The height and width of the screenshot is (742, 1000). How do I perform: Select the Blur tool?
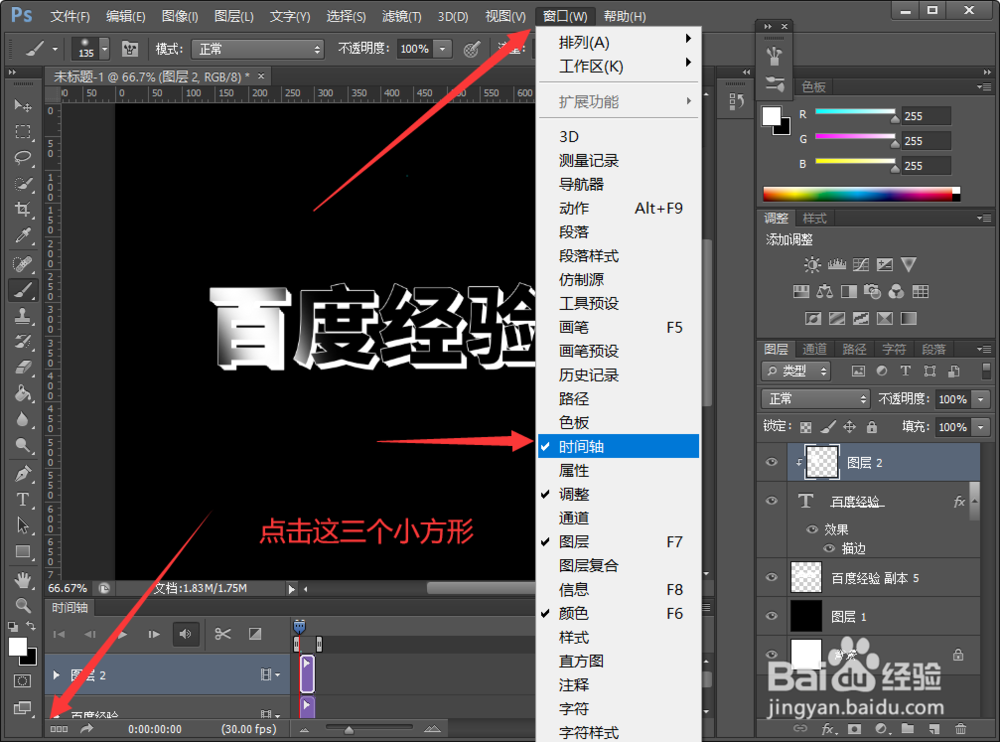pyautogui.click(x=23, y=419)
